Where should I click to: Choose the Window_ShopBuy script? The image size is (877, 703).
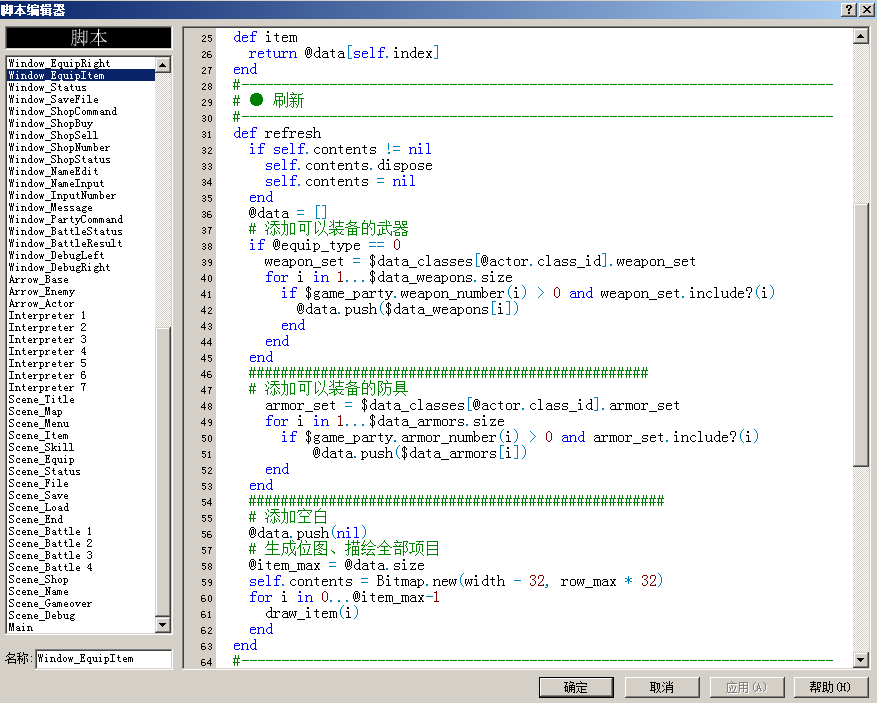[81, 124]
